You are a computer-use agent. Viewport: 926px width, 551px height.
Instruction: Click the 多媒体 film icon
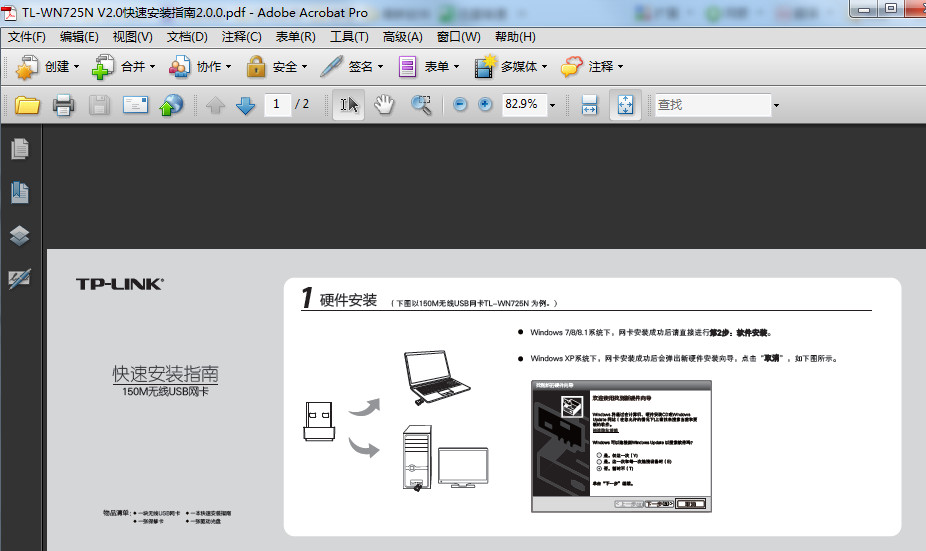[485, 66]
